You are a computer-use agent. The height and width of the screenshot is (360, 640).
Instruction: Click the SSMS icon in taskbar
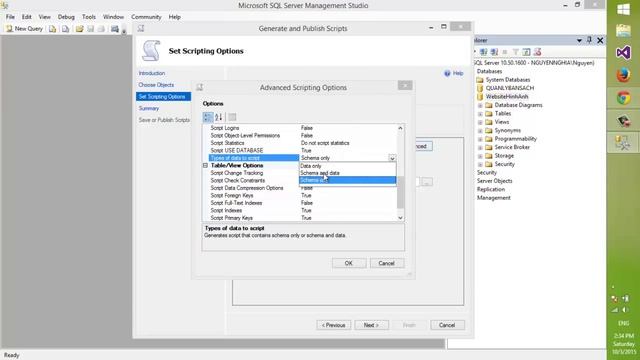tap(623, 143)
